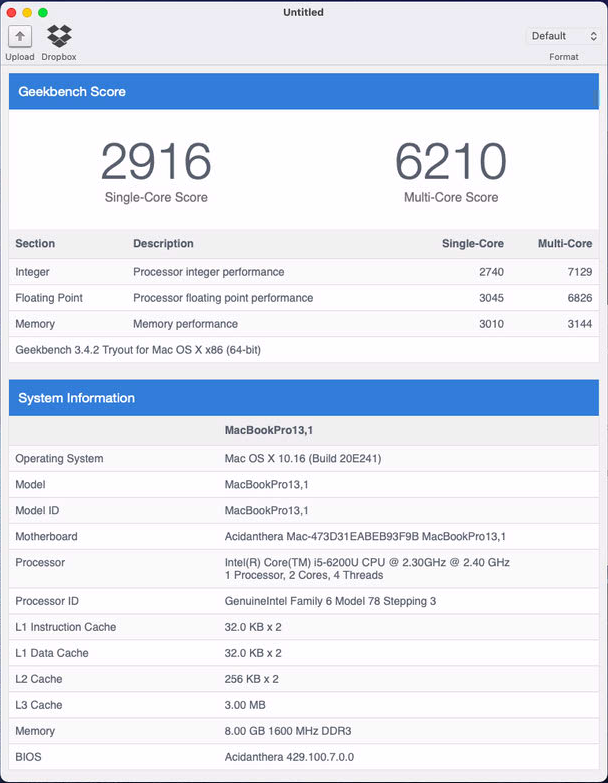Click the green zoom window button
Screen dimensions: 608x783
pos(43,12)
